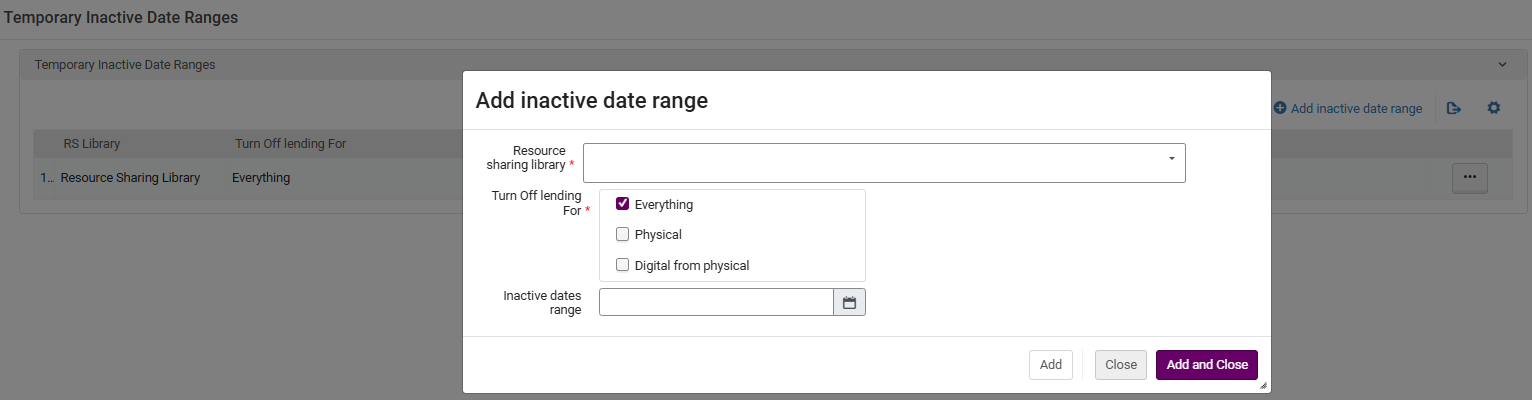Click the plus icon beside Add inactive date range
This screenshot has height=400, width=1532.
point(1280,108)
